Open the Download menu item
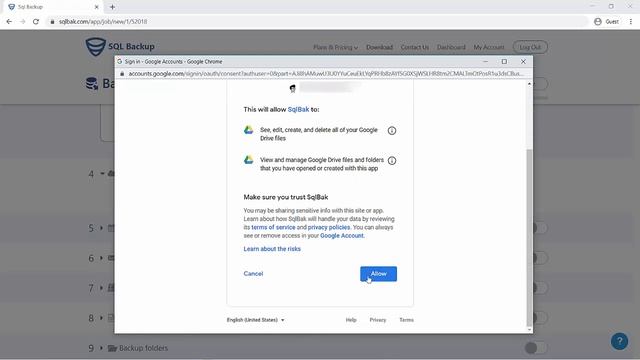The height and width of the screenshot is (360, 640). [379, 47]
